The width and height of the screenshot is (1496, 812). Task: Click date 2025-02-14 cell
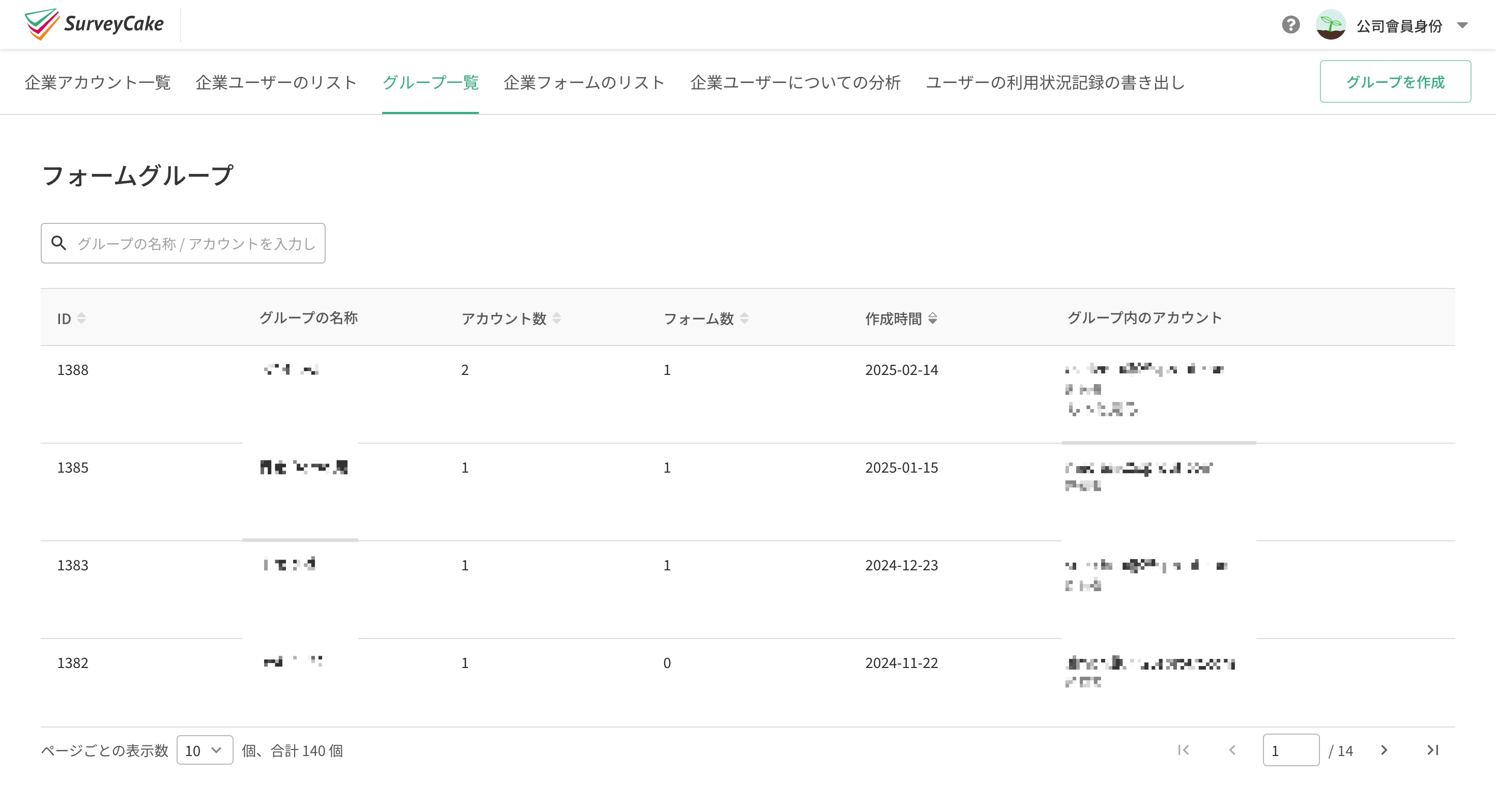pyautogui.click(x=901, y=370)
